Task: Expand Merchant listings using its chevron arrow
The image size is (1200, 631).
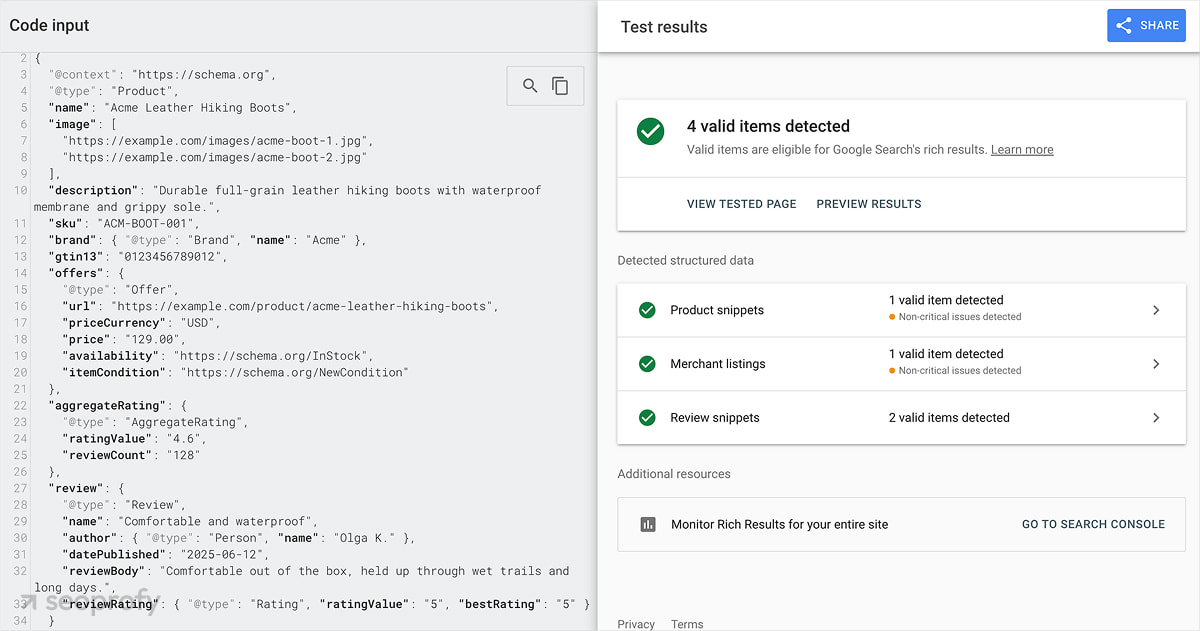Action: (x=1156, y=364)
